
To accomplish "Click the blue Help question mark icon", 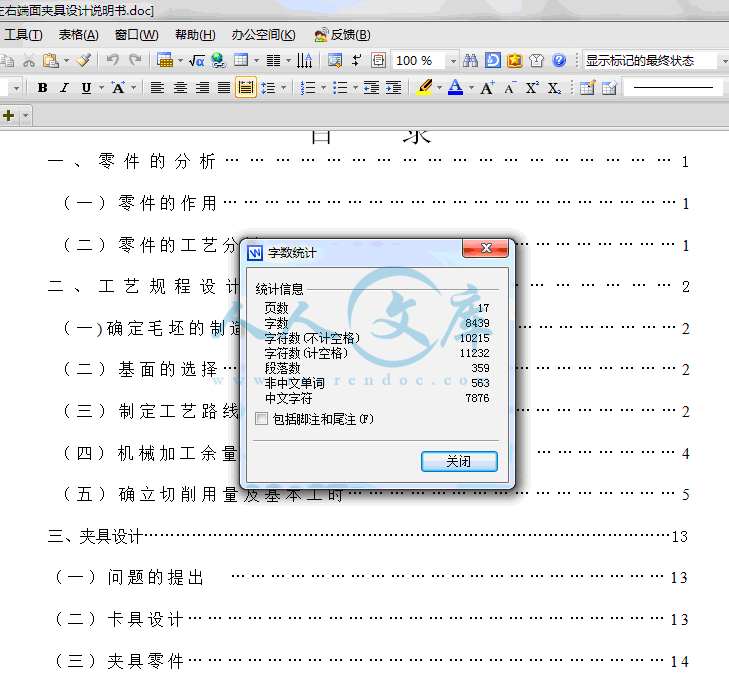I will click(559, 60).
